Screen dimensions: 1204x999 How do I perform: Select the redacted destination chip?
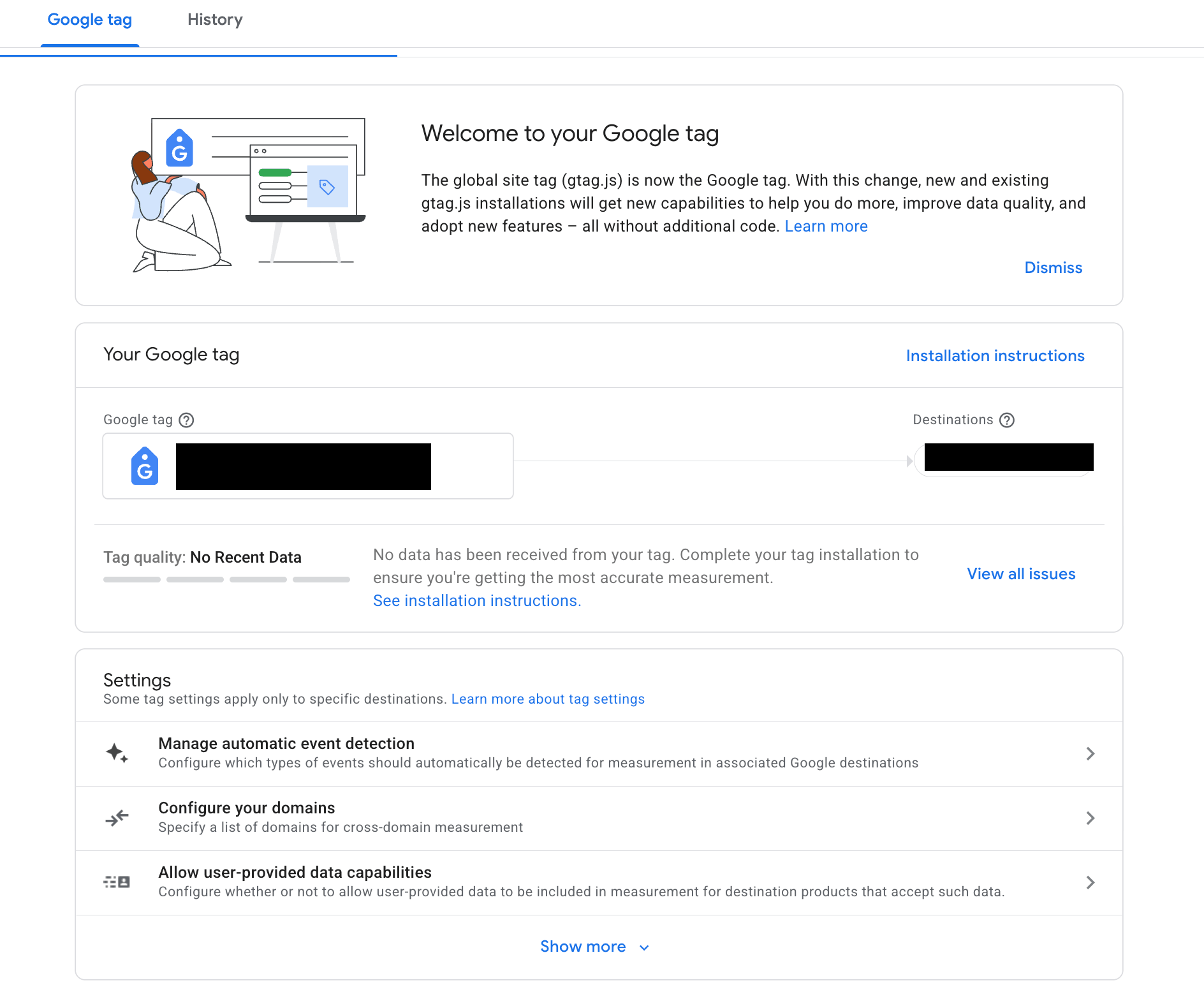pos(1005,460)
